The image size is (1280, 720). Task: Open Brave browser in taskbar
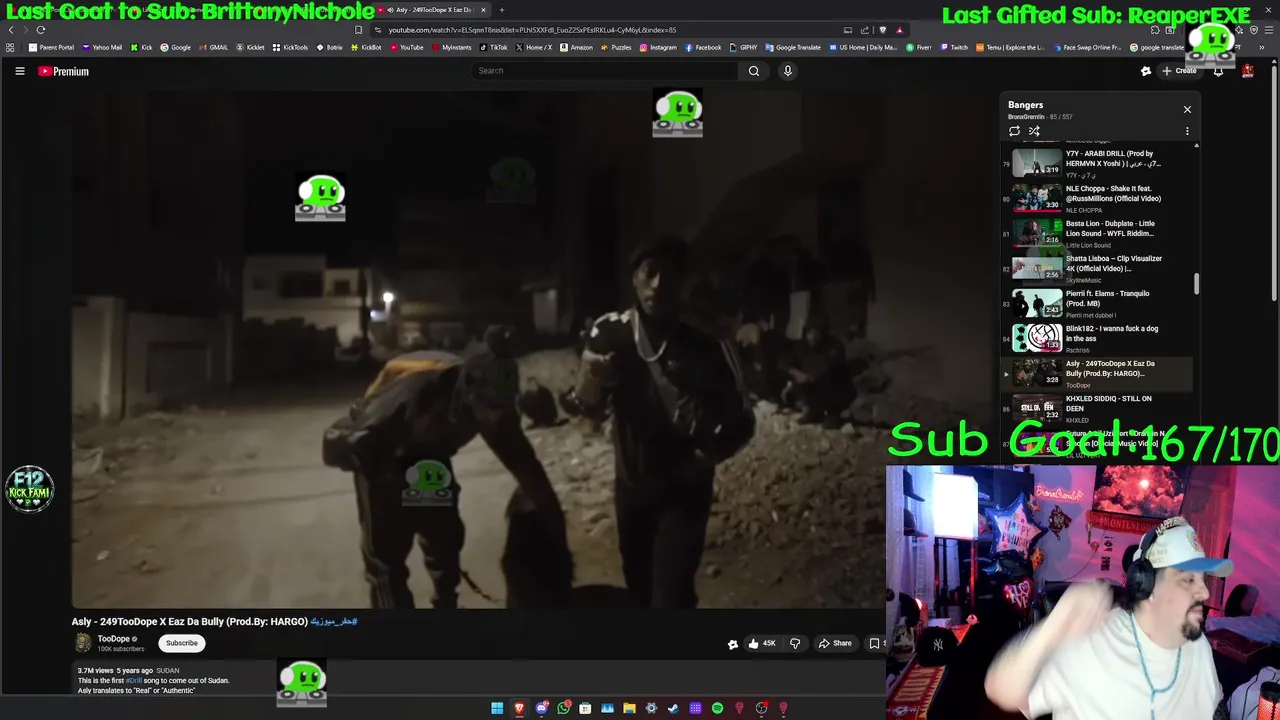pos(519,708)
